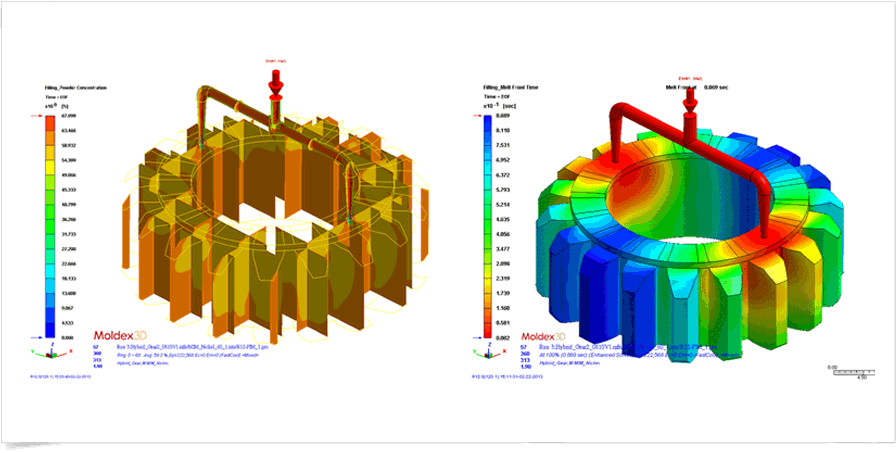Pick yellow swatch of left Powder Concentration bar
Image resolution: width=896 pixels, height=453 pixels.
tap(50, 167)
